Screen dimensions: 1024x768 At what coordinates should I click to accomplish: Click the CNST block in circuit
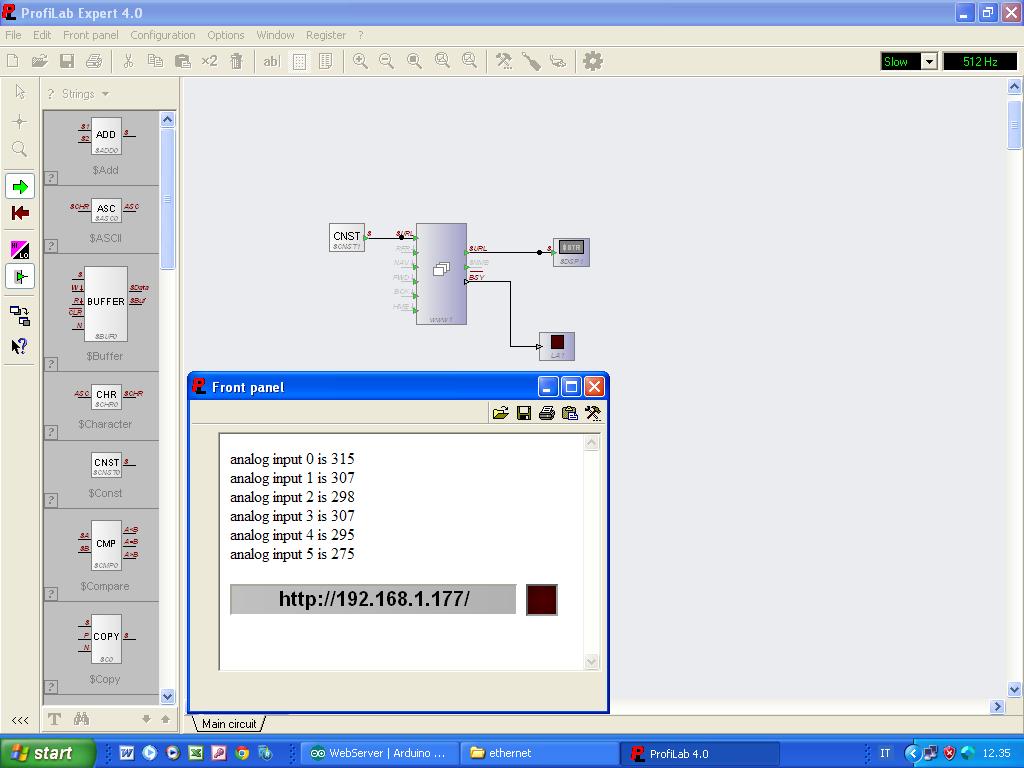[347, 238]
